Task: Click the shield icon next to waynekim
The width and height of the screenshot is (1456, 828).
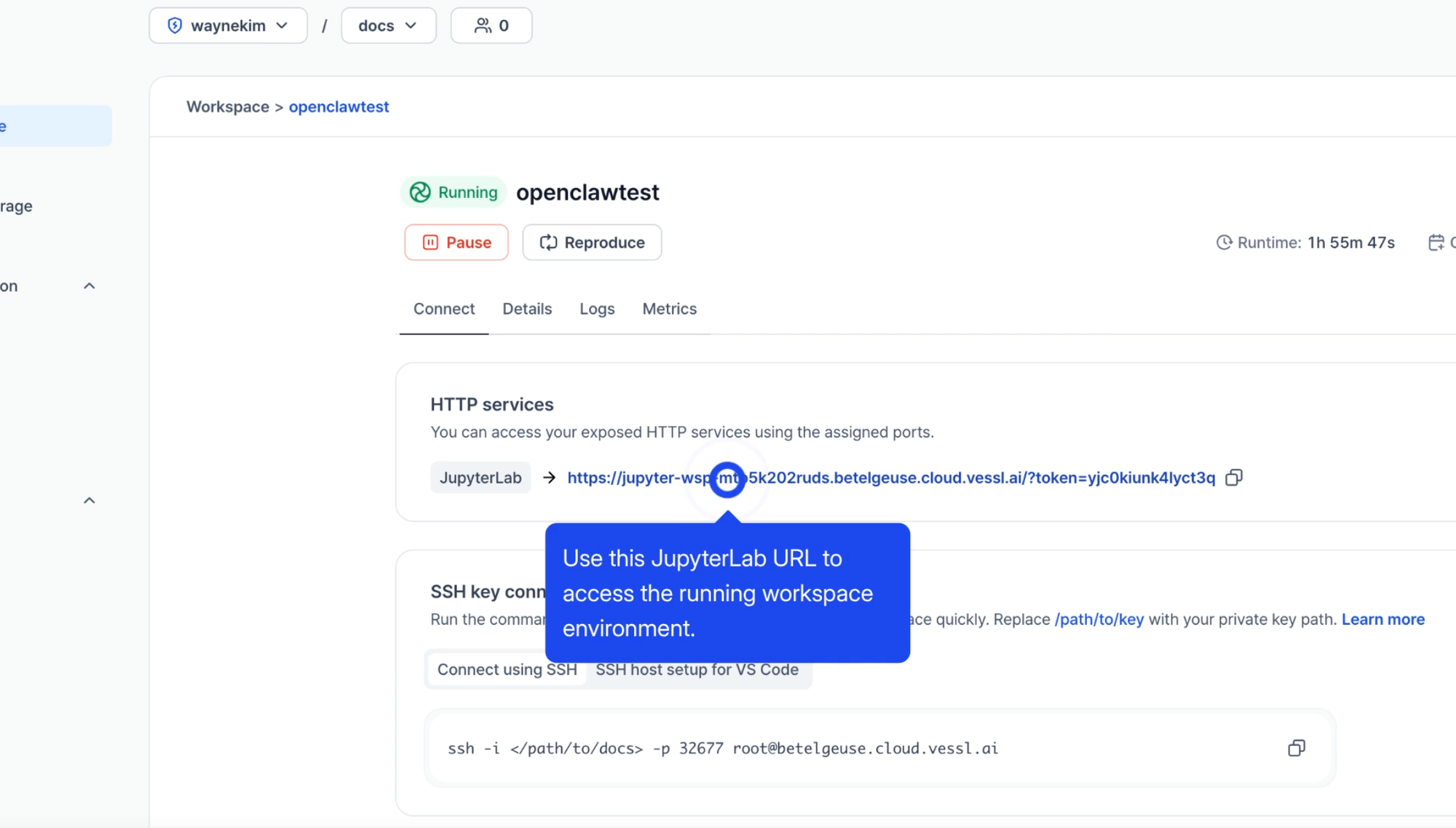Action: pos(175,25)
